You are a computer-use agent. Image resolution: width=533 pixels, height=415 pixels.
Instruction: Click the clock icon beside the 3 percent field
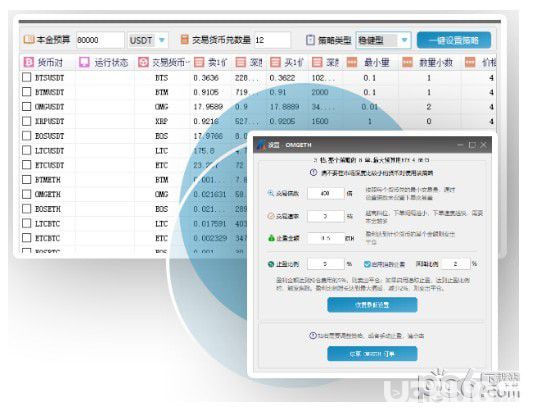pyautogui.click(x=271, y=216)
